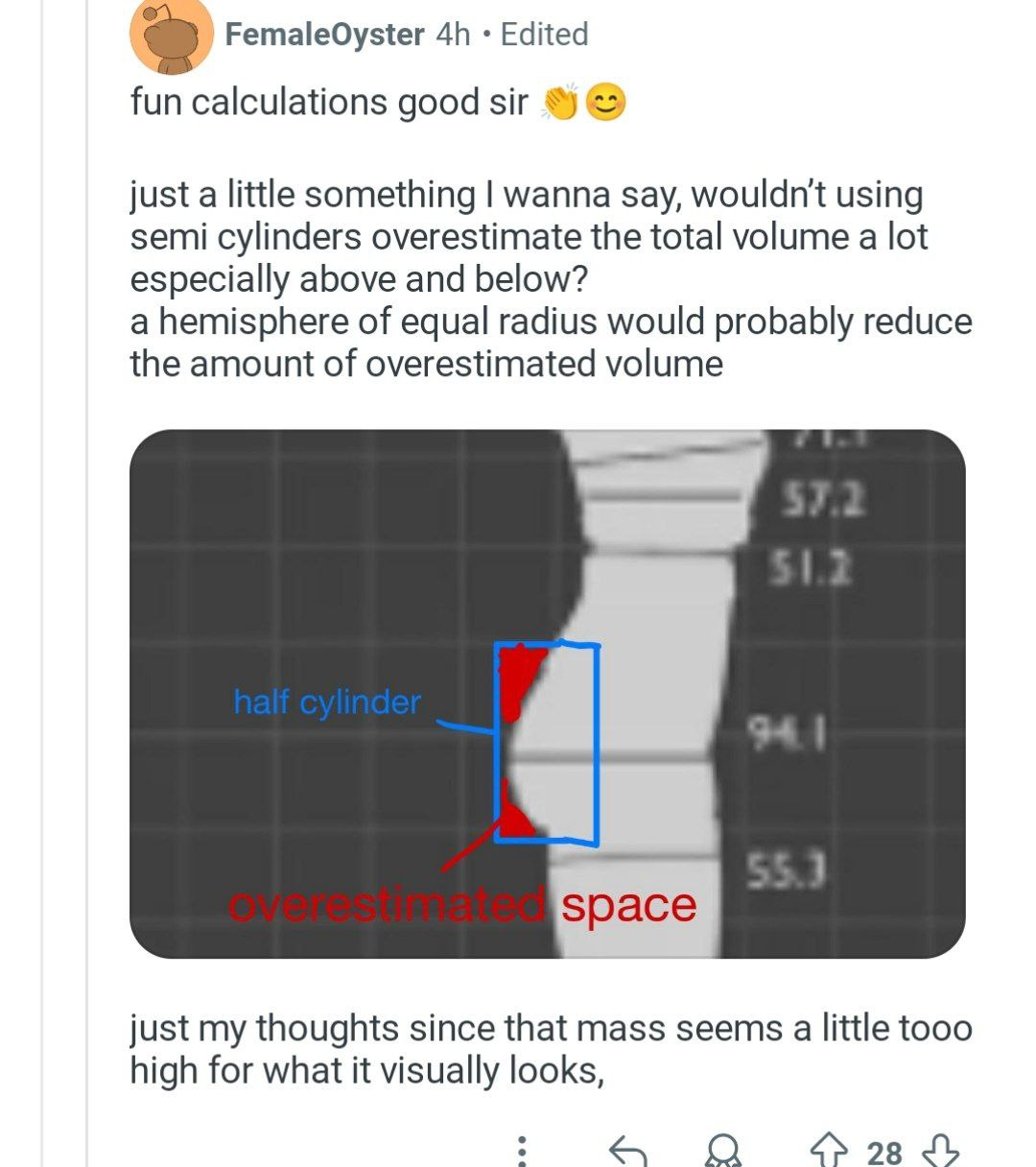The image size is (1036, 1167).
Task: Tap the vote count showing 28
Action: tap(884, 1151)
